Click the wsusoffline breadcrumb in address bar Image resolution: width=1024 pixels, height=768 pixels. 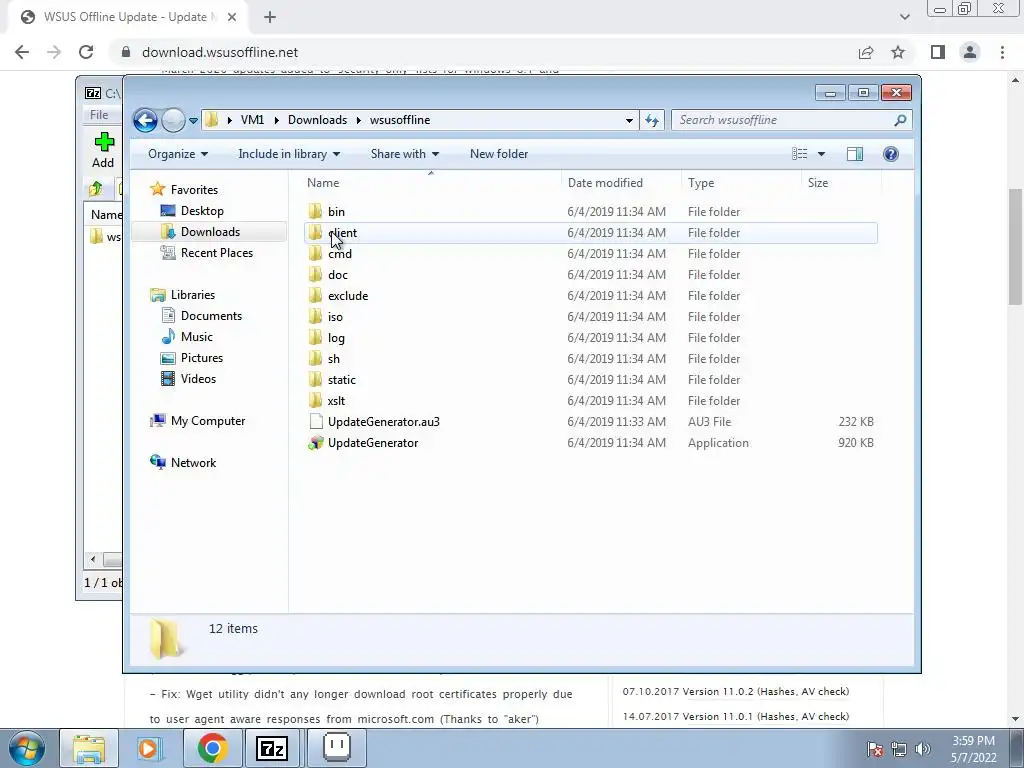coord(400,120)
